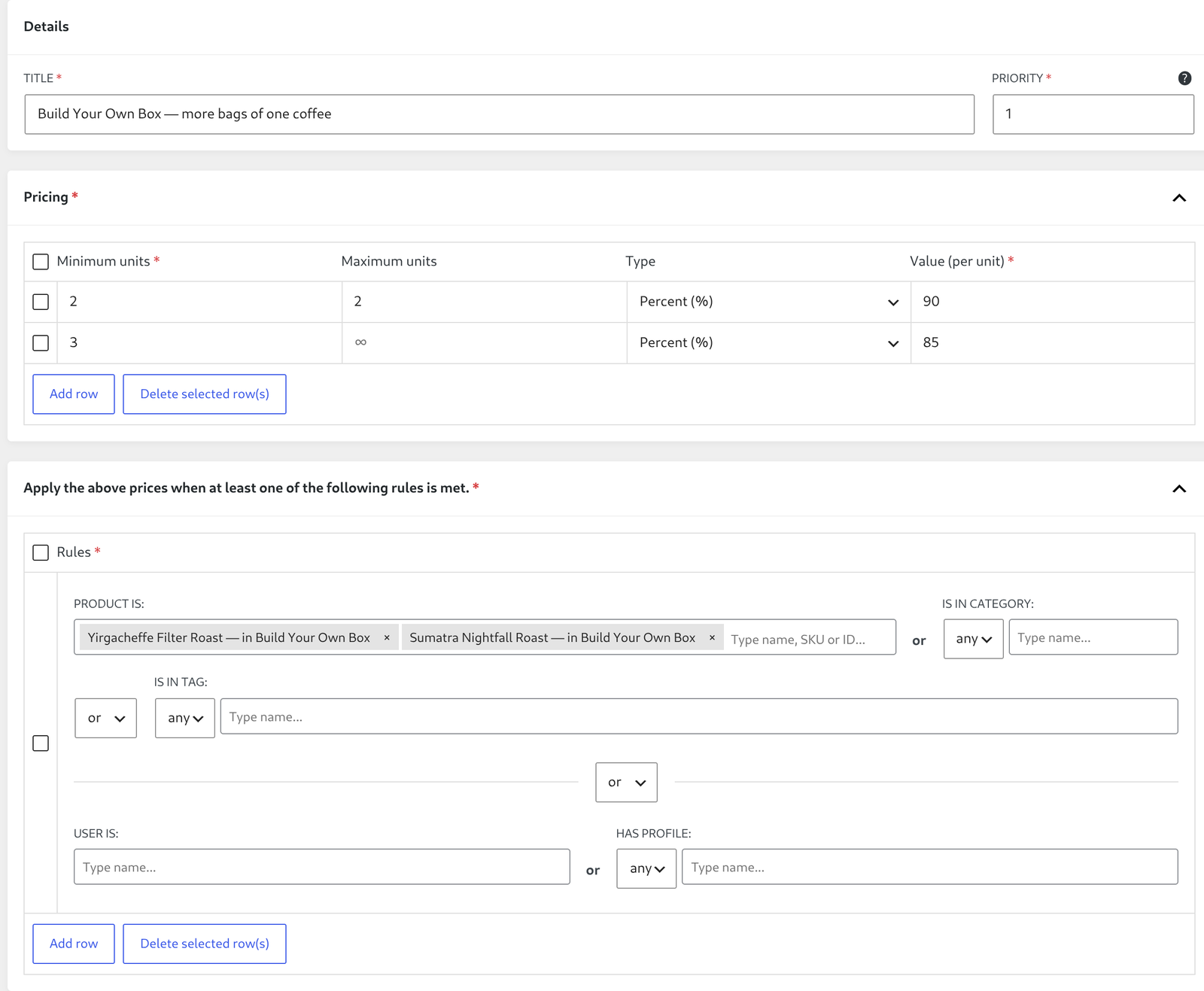Check the Rules header checkbox
Viewport: 1204px width, 991px height.
(41, 552)
